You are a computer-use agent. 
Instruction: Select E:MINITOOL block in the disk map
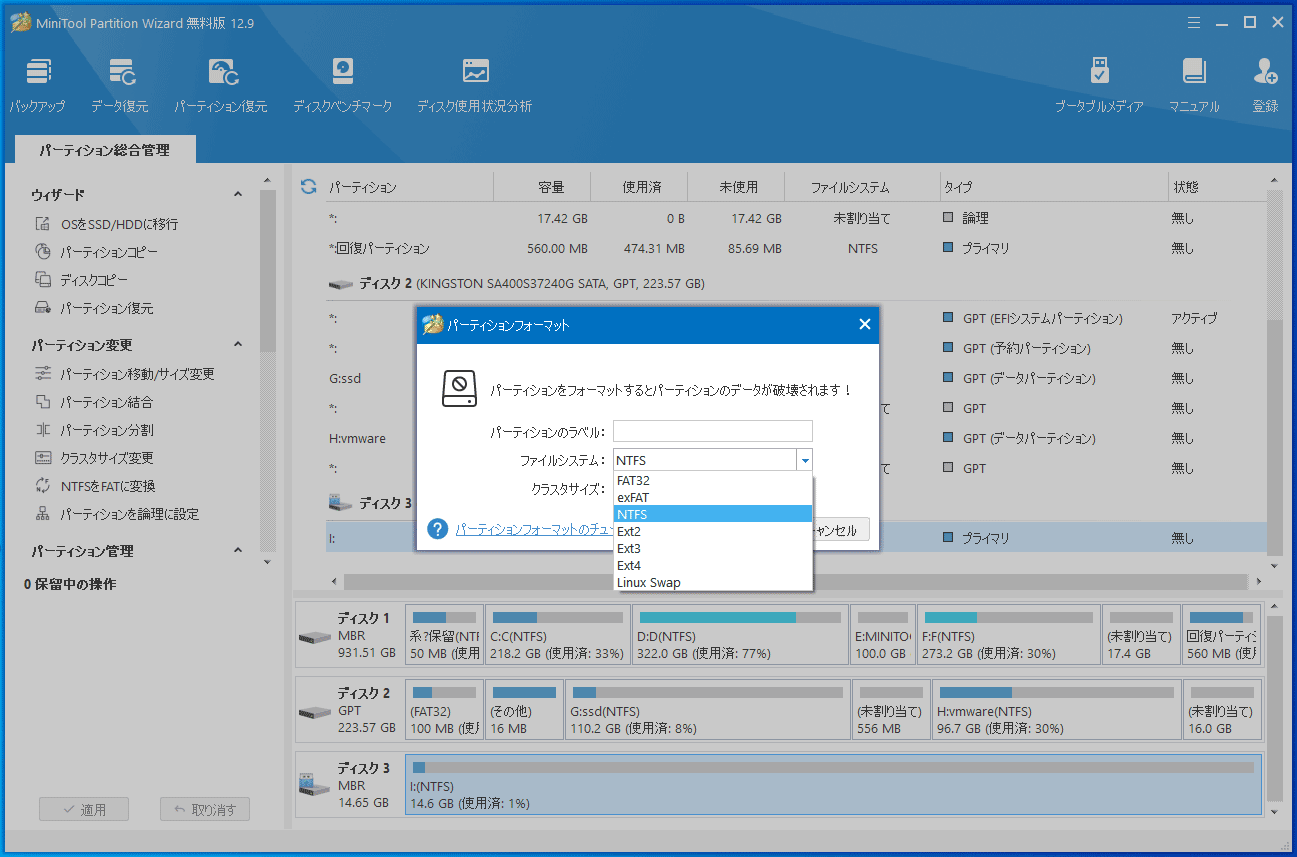coord(883,635)
